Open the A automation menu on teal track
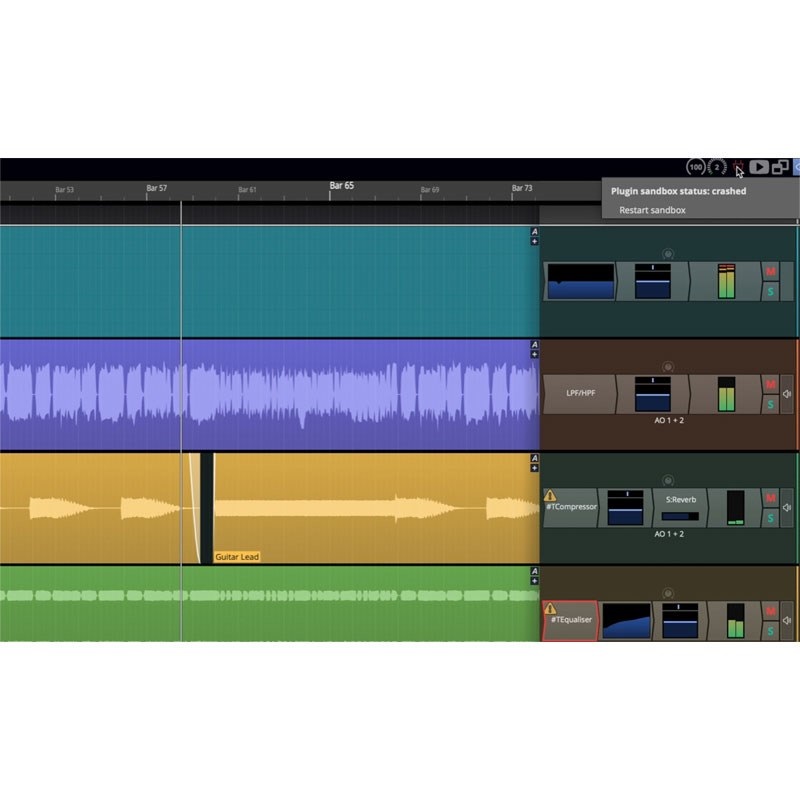This screenshot has height=800, width=800. pyautogui.click(x=534, y=232)
